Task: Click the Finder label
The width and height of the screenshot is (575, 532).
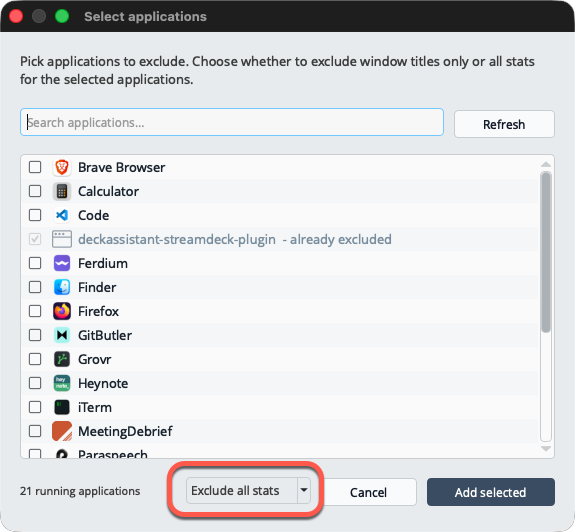Action: pos(97,287)
